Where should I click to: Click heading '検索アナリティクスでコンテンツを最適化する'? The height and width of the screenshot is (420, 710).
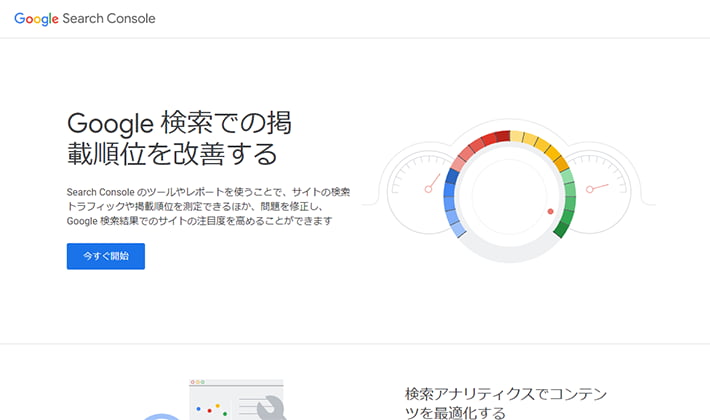click(506, 403)
